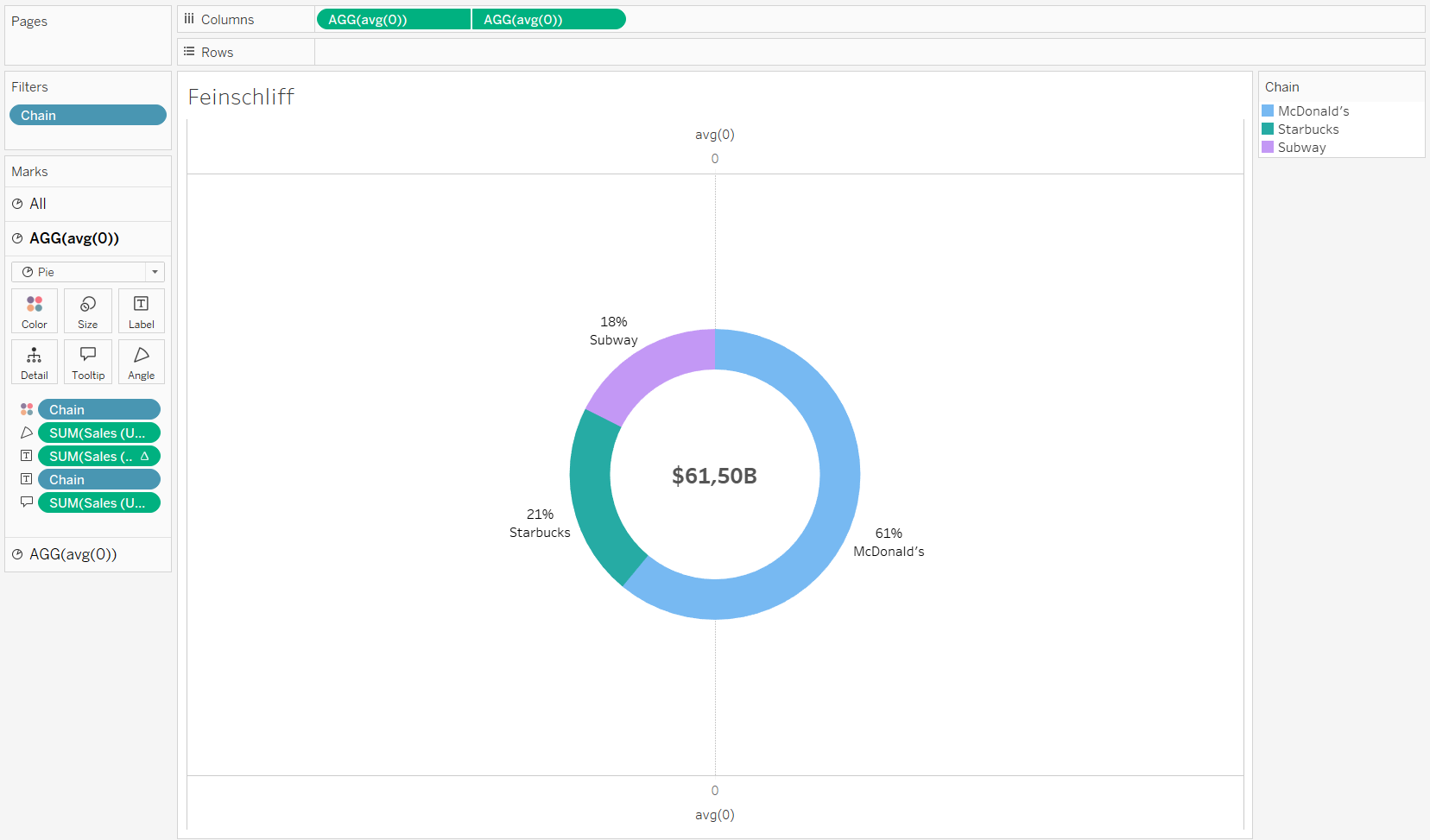The width and height of the screenshot is (1430, 840).
Task: Click the angle icon beside the first SUM(Sales pill
Action: click(x=27, y=433)
